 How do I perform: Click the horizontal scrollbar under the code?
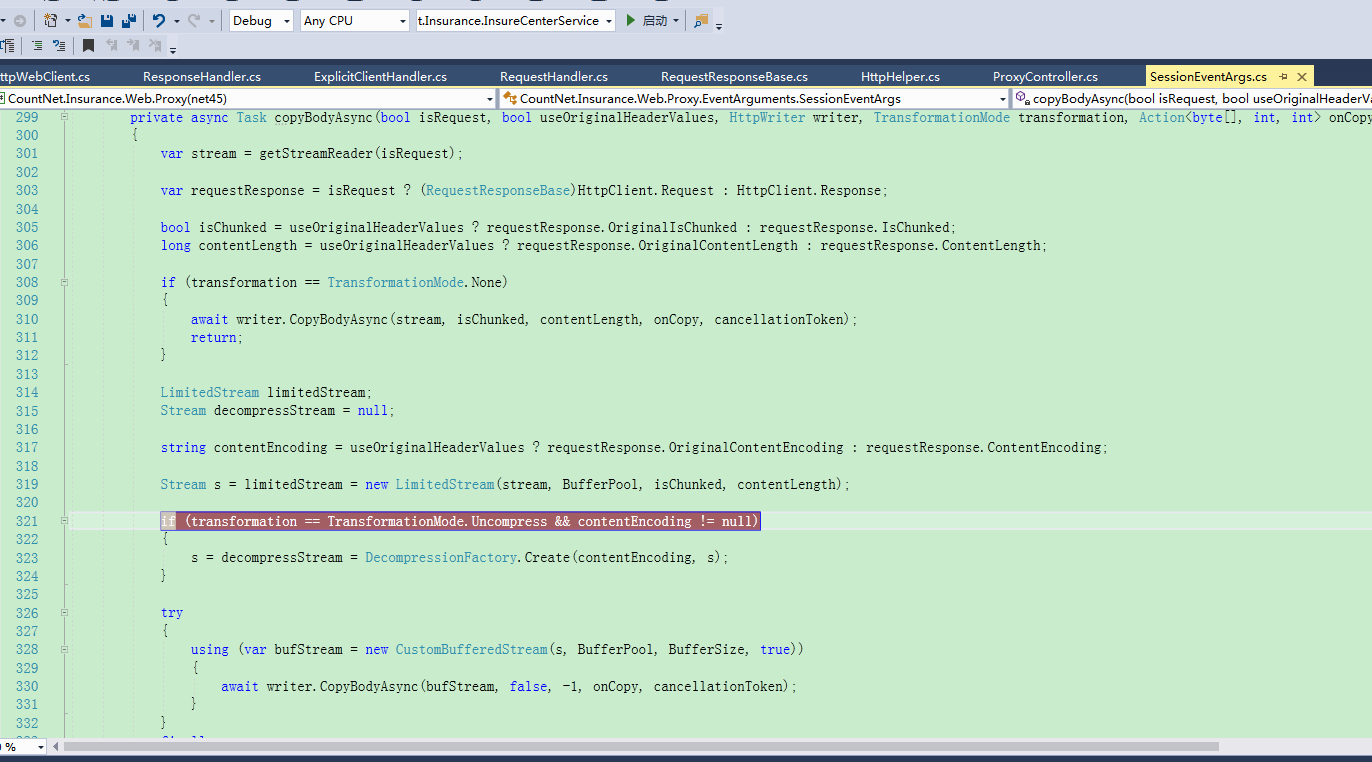[x=640, y=746]
